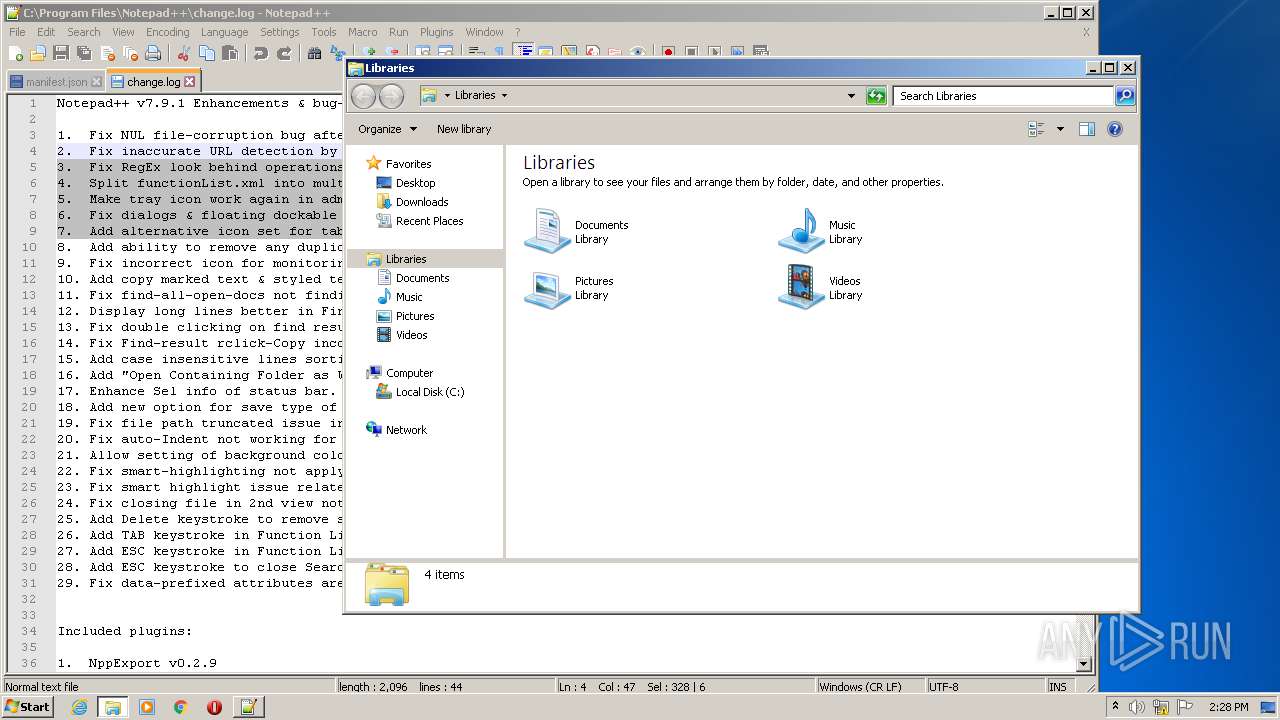This screenshot has width=1280, height=720.
Task: Click the Open file icon in Notepad++ toolbar
Action: (38, 53)
